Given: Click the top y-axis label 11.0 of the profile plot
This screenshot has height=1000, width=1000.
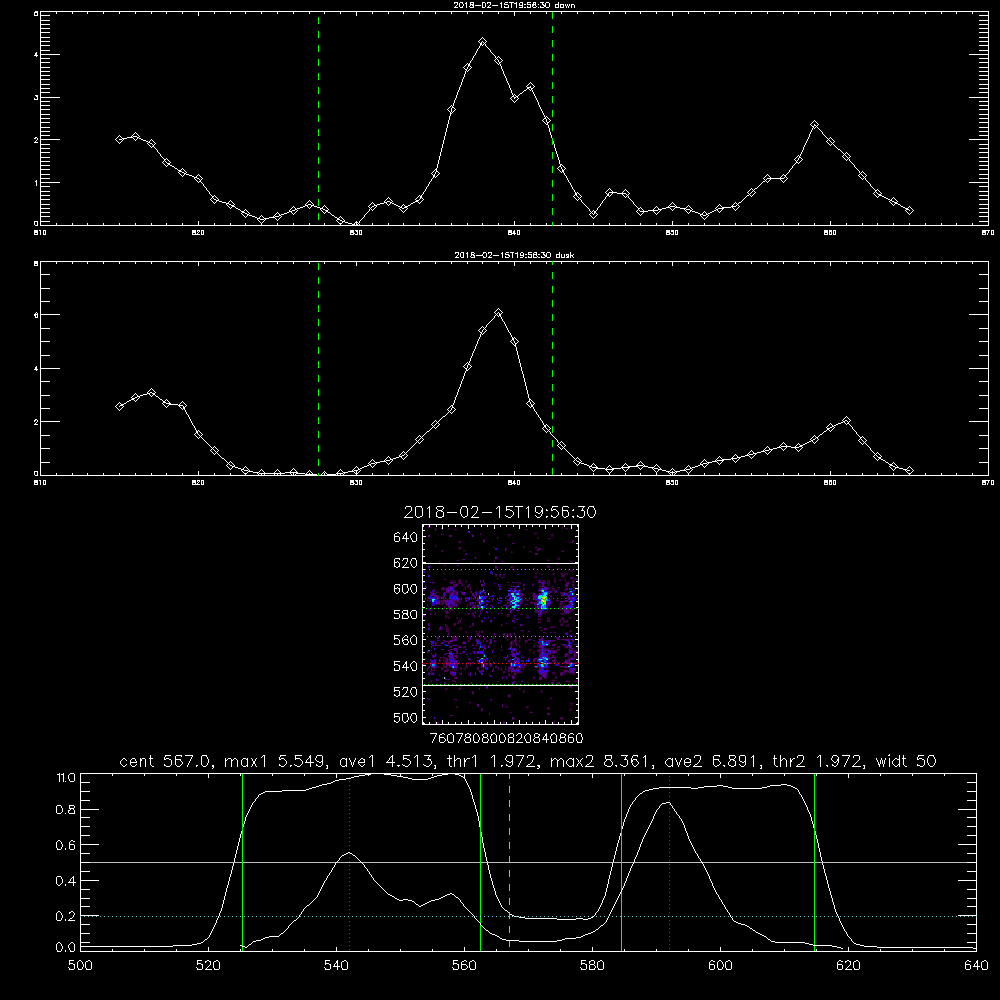Looking at the screenshot, I should (66, 778).
